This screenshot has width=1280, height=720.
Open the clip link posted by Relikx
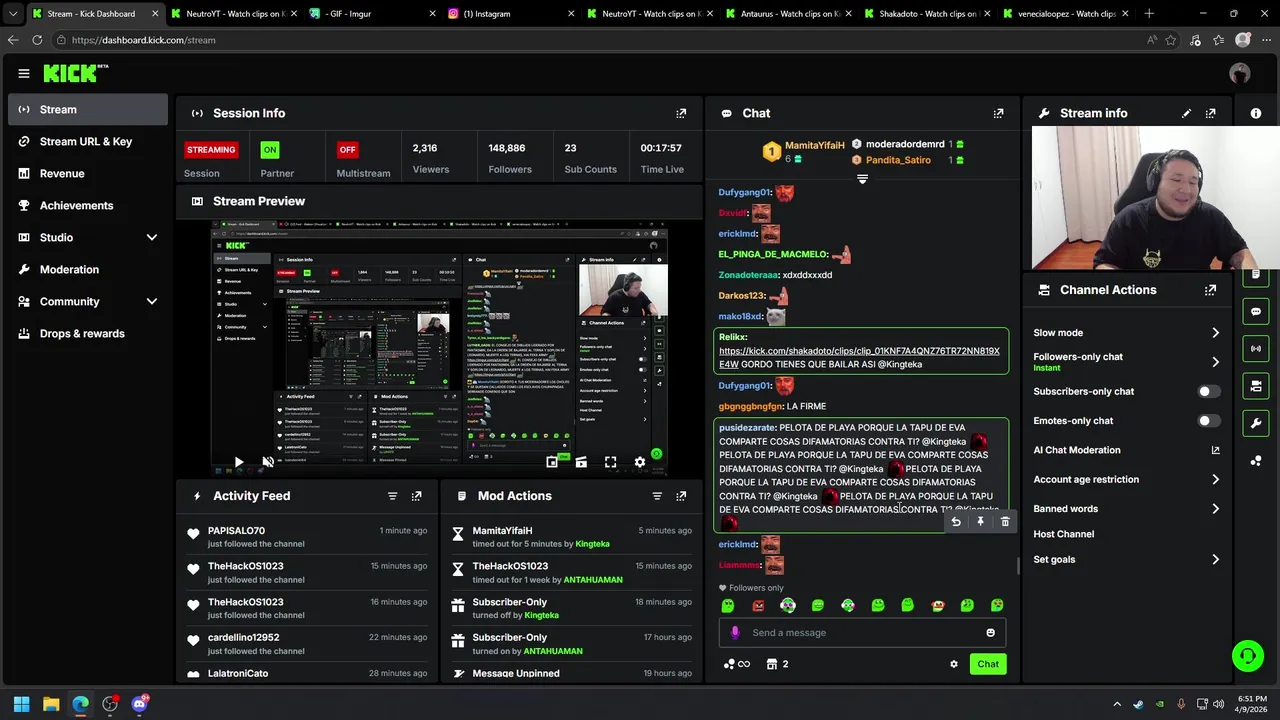tap(859, 357)
